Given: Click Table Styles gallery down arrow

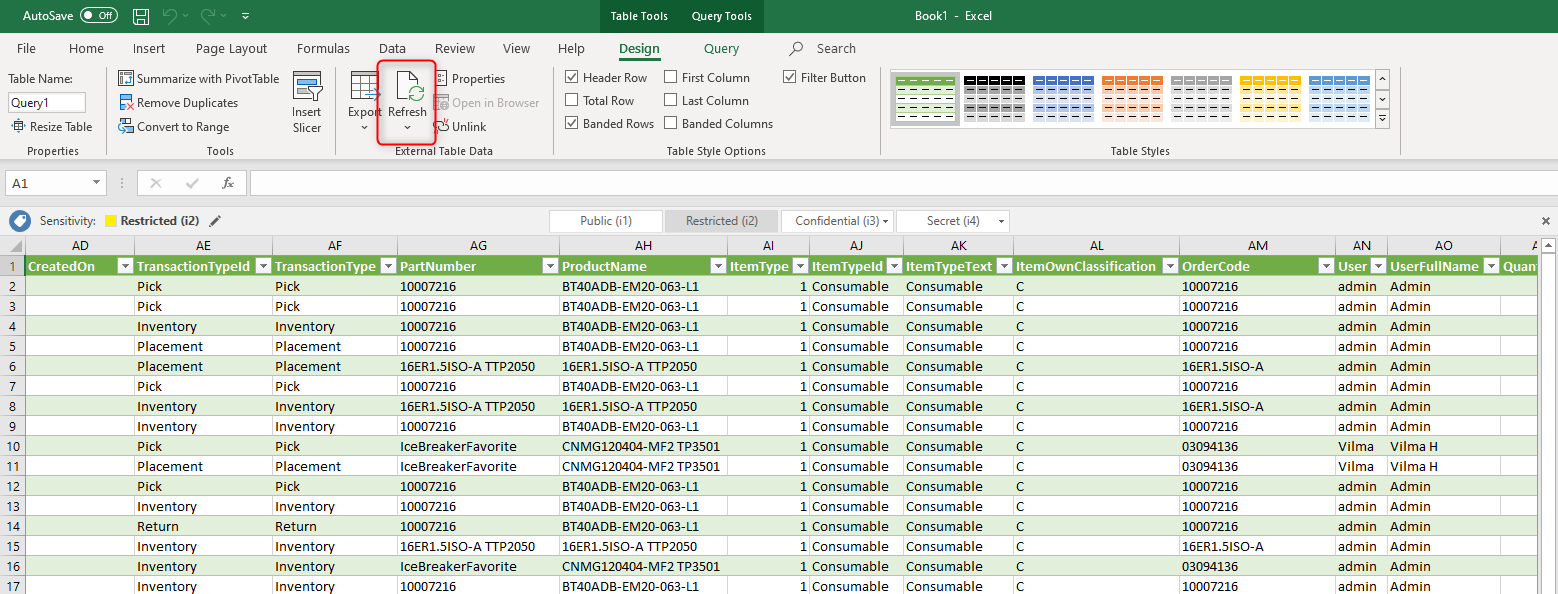Looking at the screenshot, I should 1382,99.
